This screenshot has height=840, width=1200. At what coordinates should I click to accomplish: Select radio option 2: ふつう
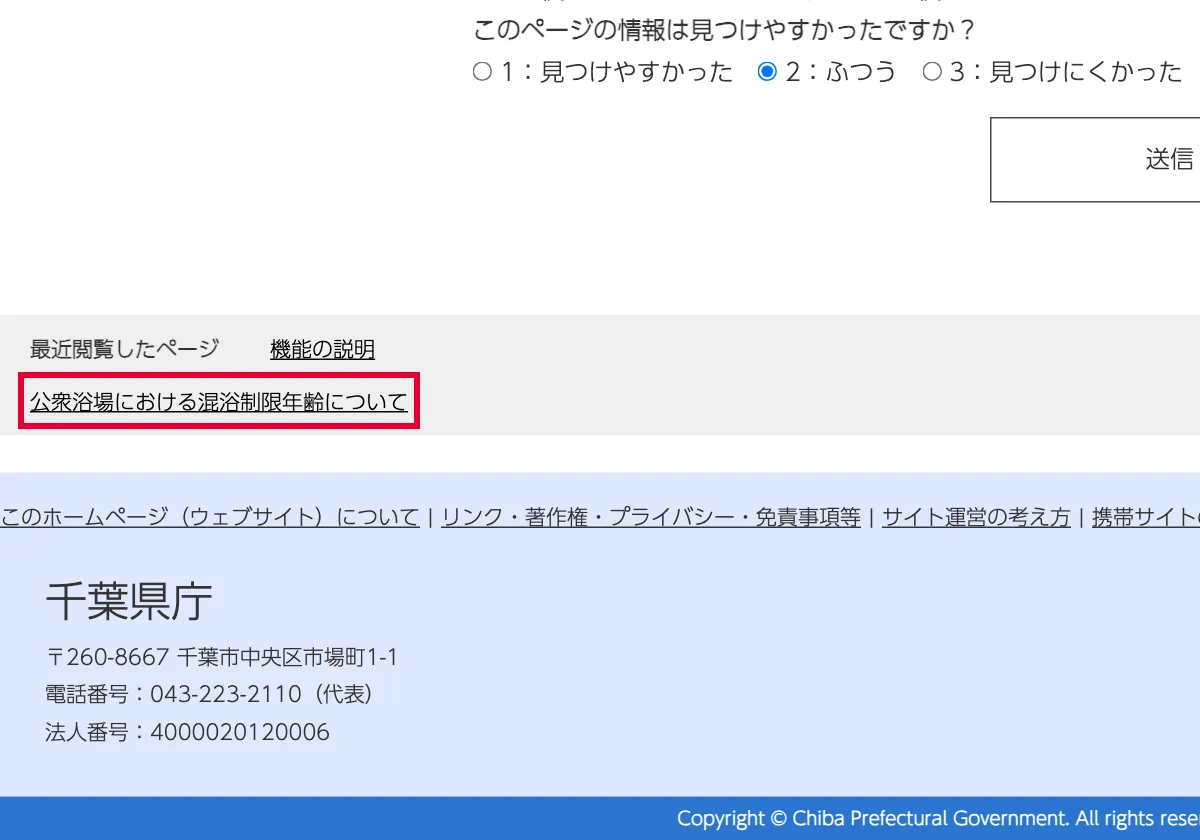tap(767, 72)
